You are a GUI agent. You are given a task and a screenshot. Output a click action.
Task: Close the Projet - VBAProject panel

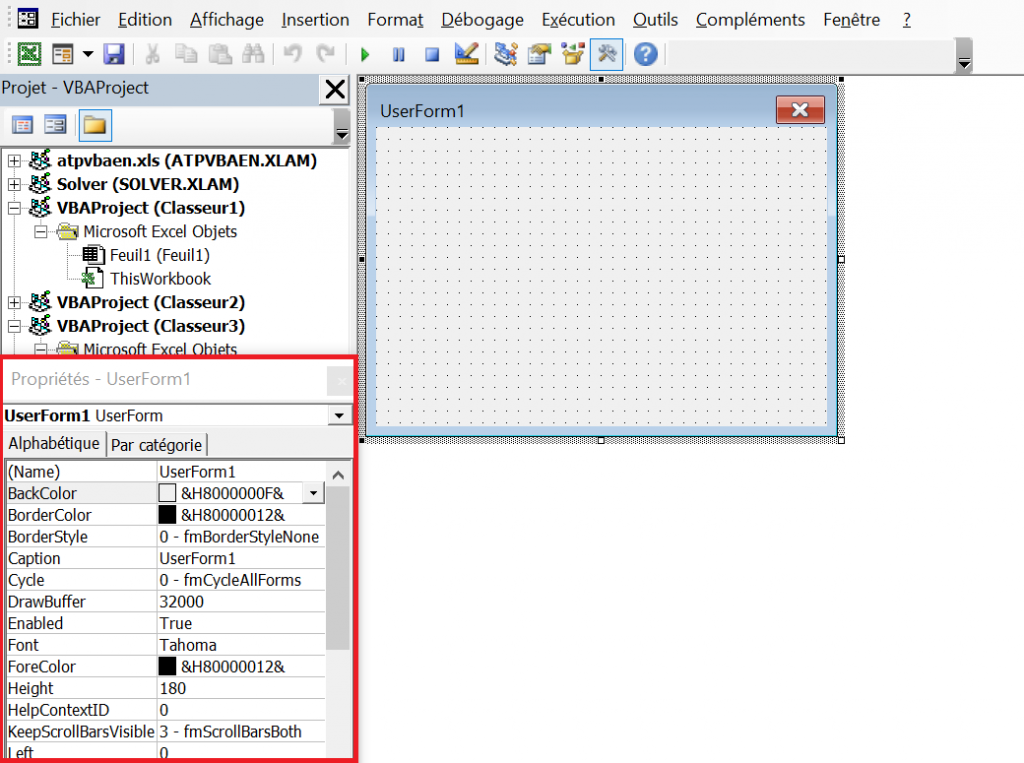click(x=334, y=90)
